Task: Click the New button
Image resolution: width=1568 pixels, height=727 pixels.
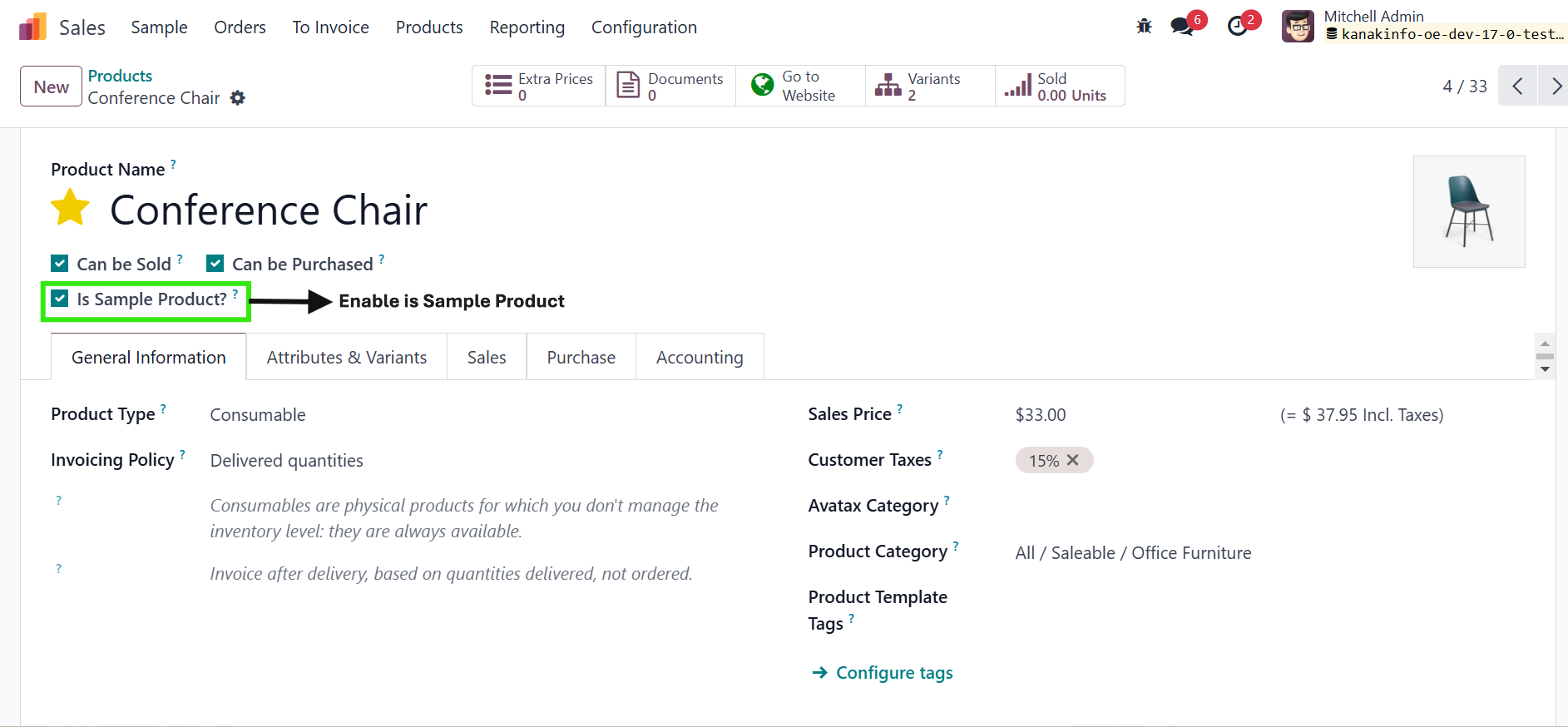Action: 51,87
